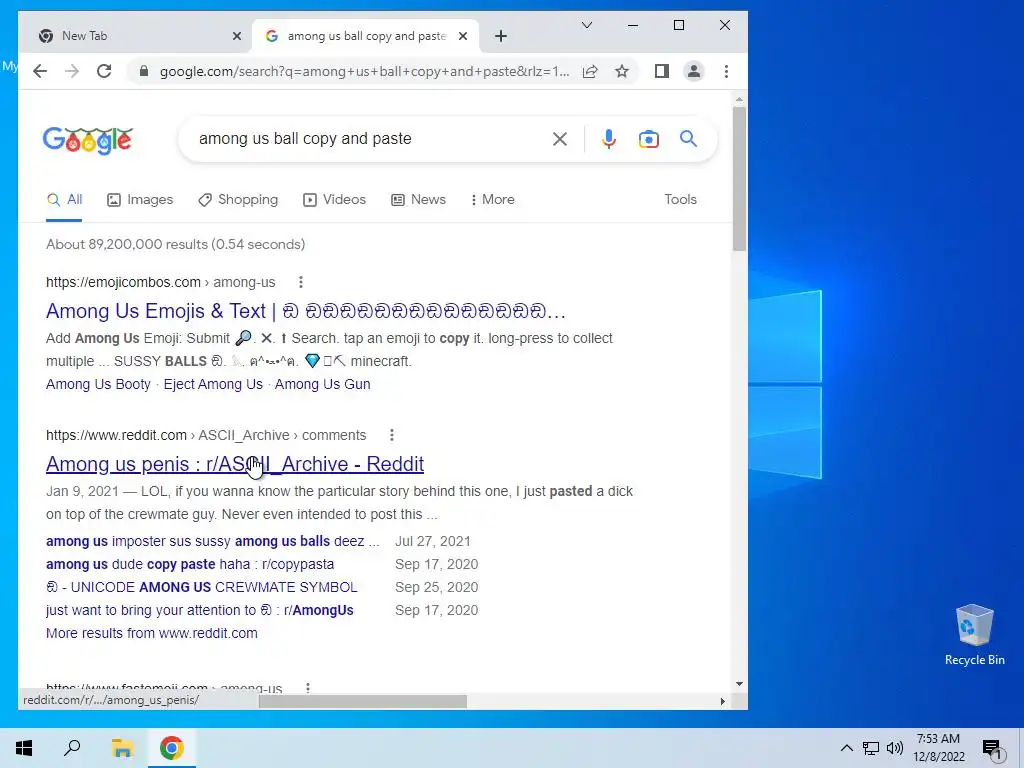Click the vertical scrollbar thumb
The image size is (1024, 768).
739,178
